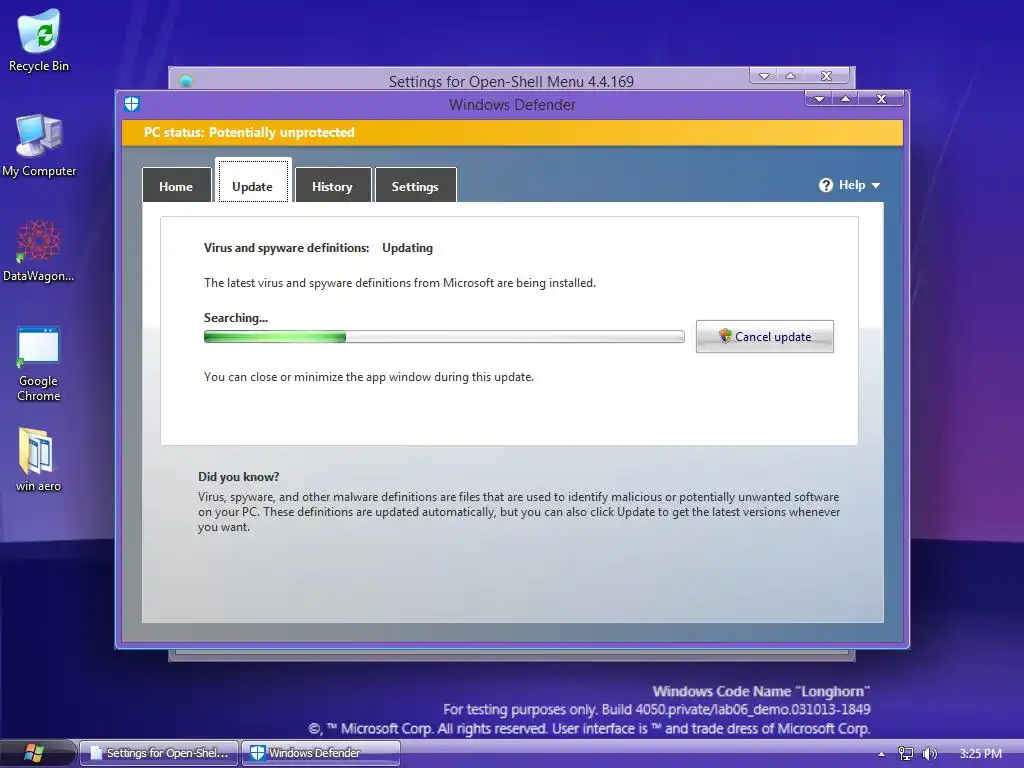Click the Open-Shell settings window title icon

tap(186, 81)
